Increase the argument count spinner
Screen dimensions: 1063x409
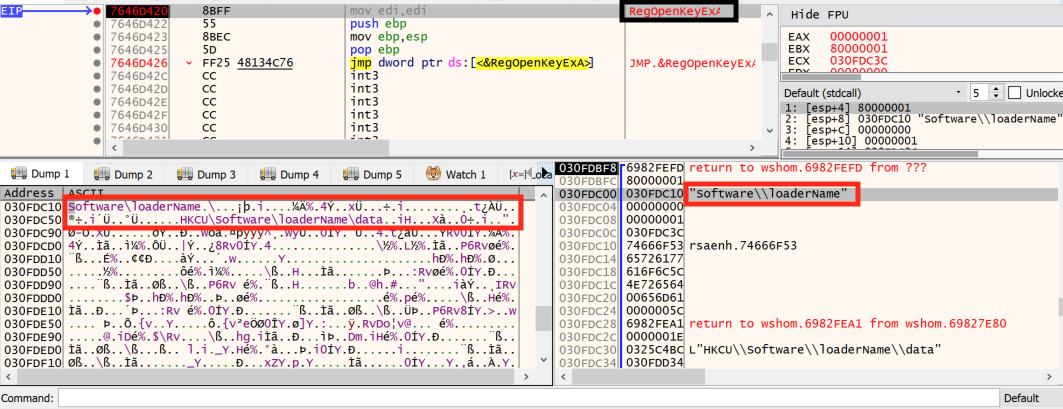(993, 88)
